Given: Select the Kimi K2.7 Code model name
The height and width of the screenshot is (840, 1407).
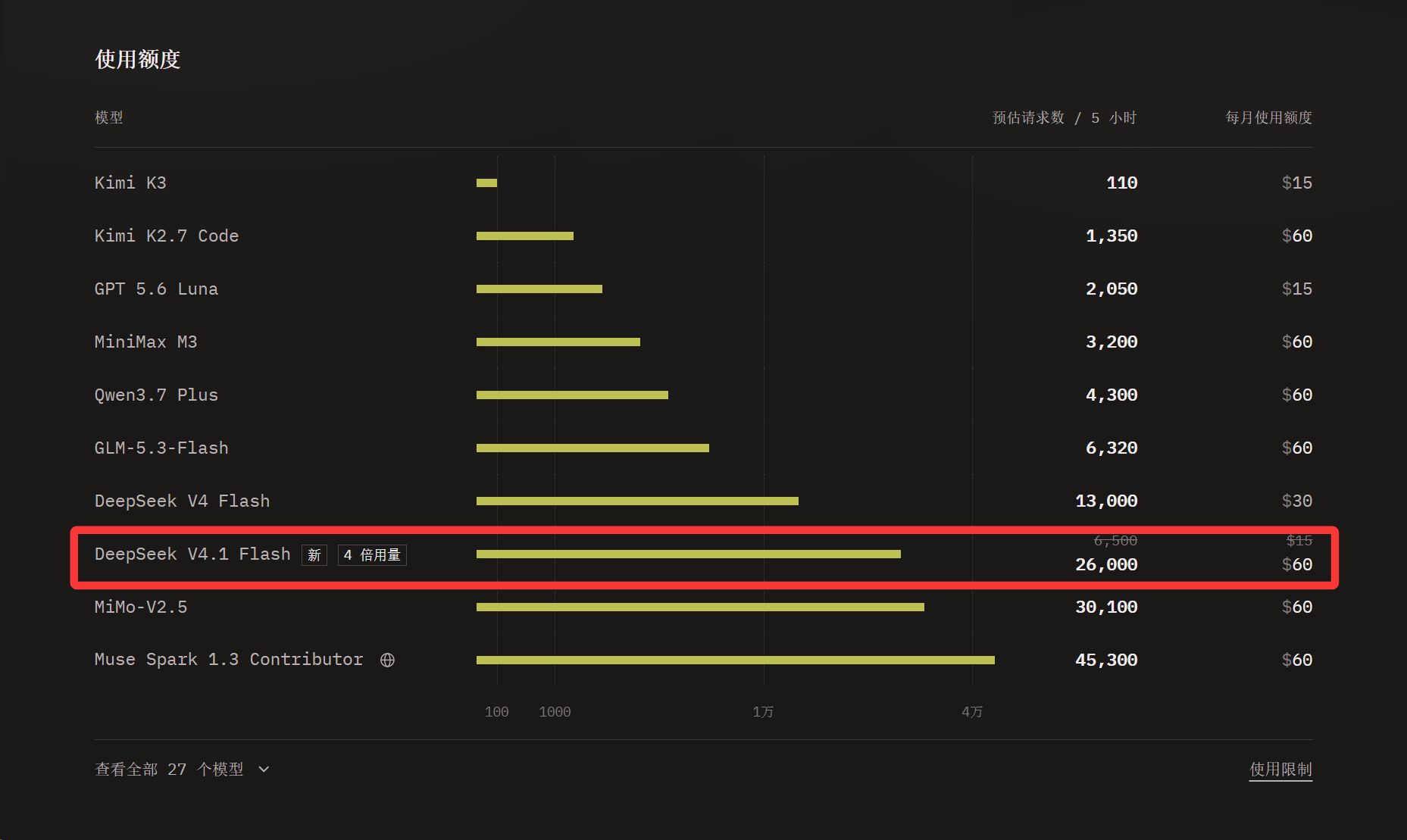Looking at the screenshot, I should 167,236.
